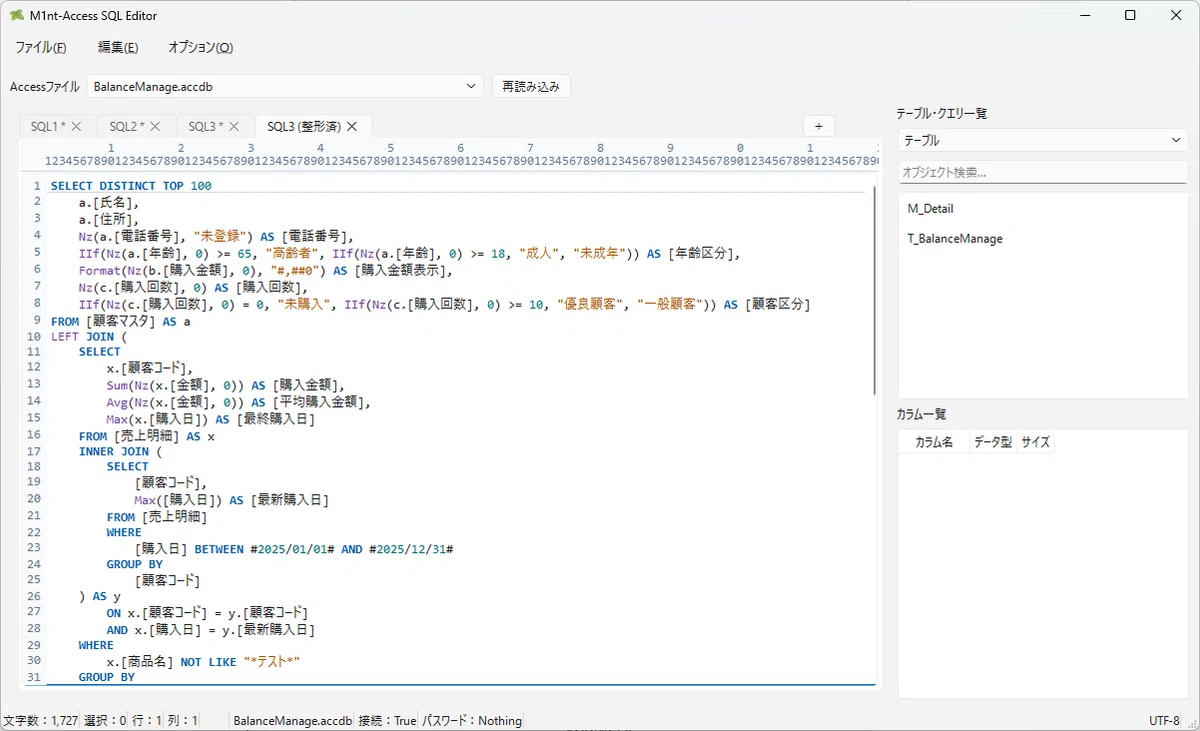Click the サイズ column header
Screen dimensions: 1200x731
1035,441
